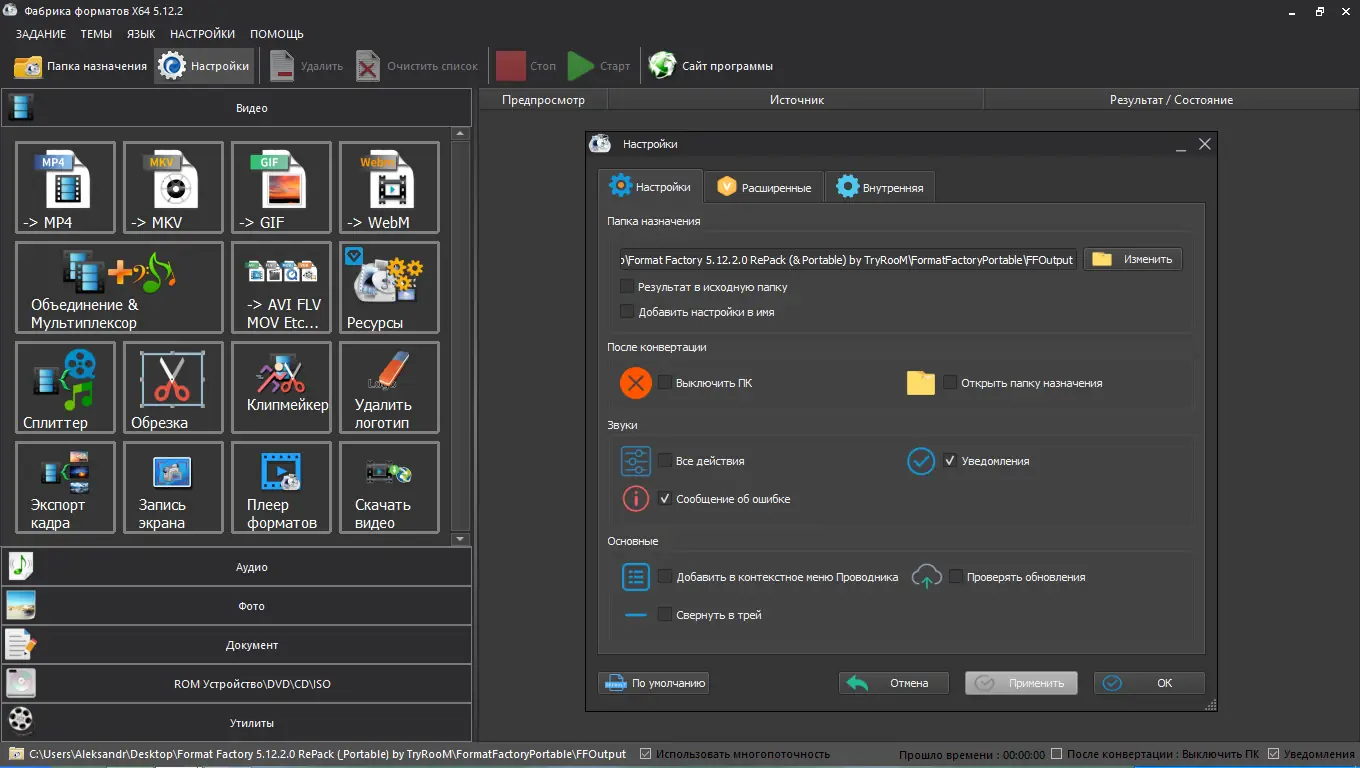This screenshot has height=768, width=1360.
Task: Click the red Стоп toolbar button
Action: (x=527, y=66)
